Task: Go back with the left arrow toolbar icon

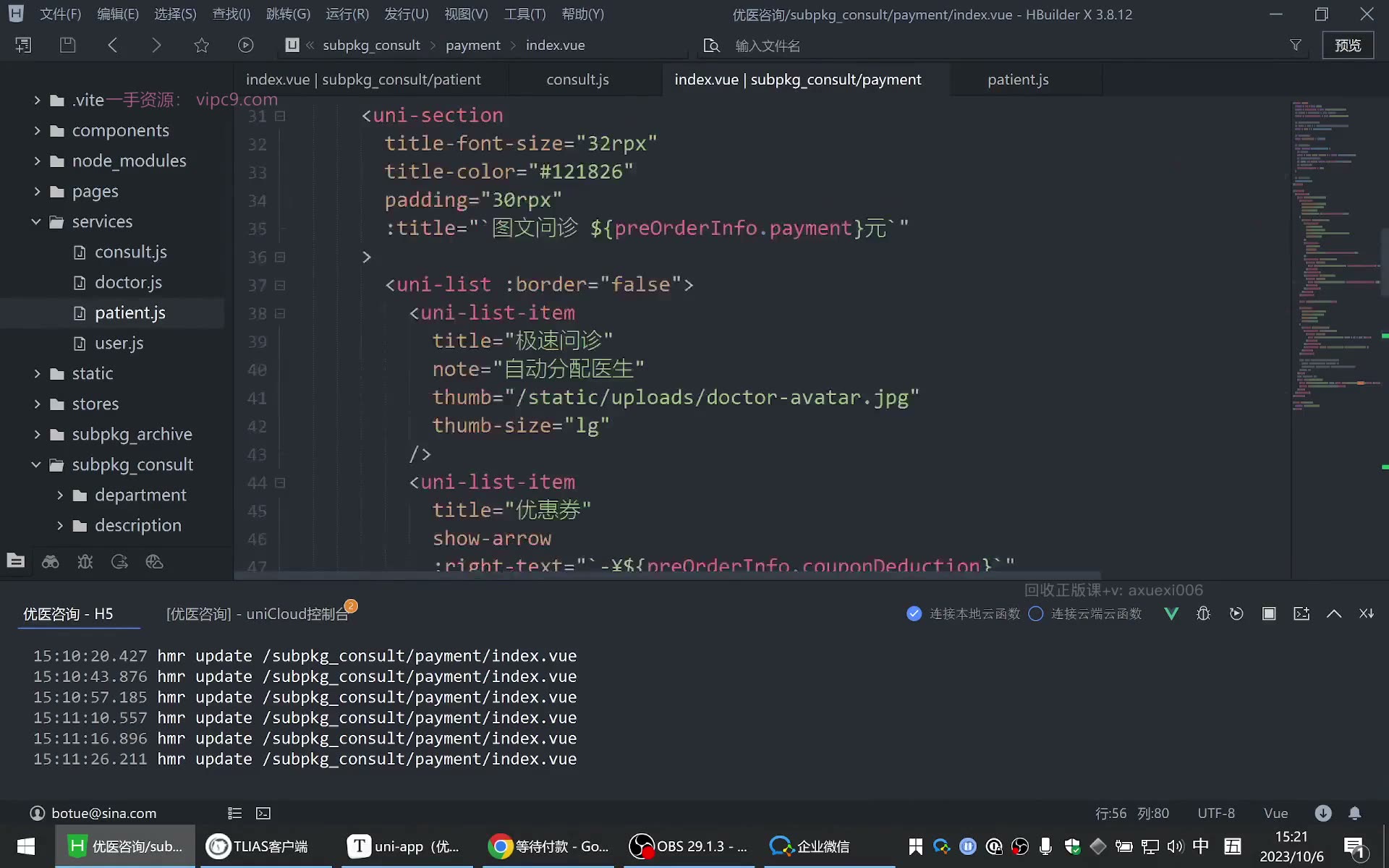Action: 112,45
